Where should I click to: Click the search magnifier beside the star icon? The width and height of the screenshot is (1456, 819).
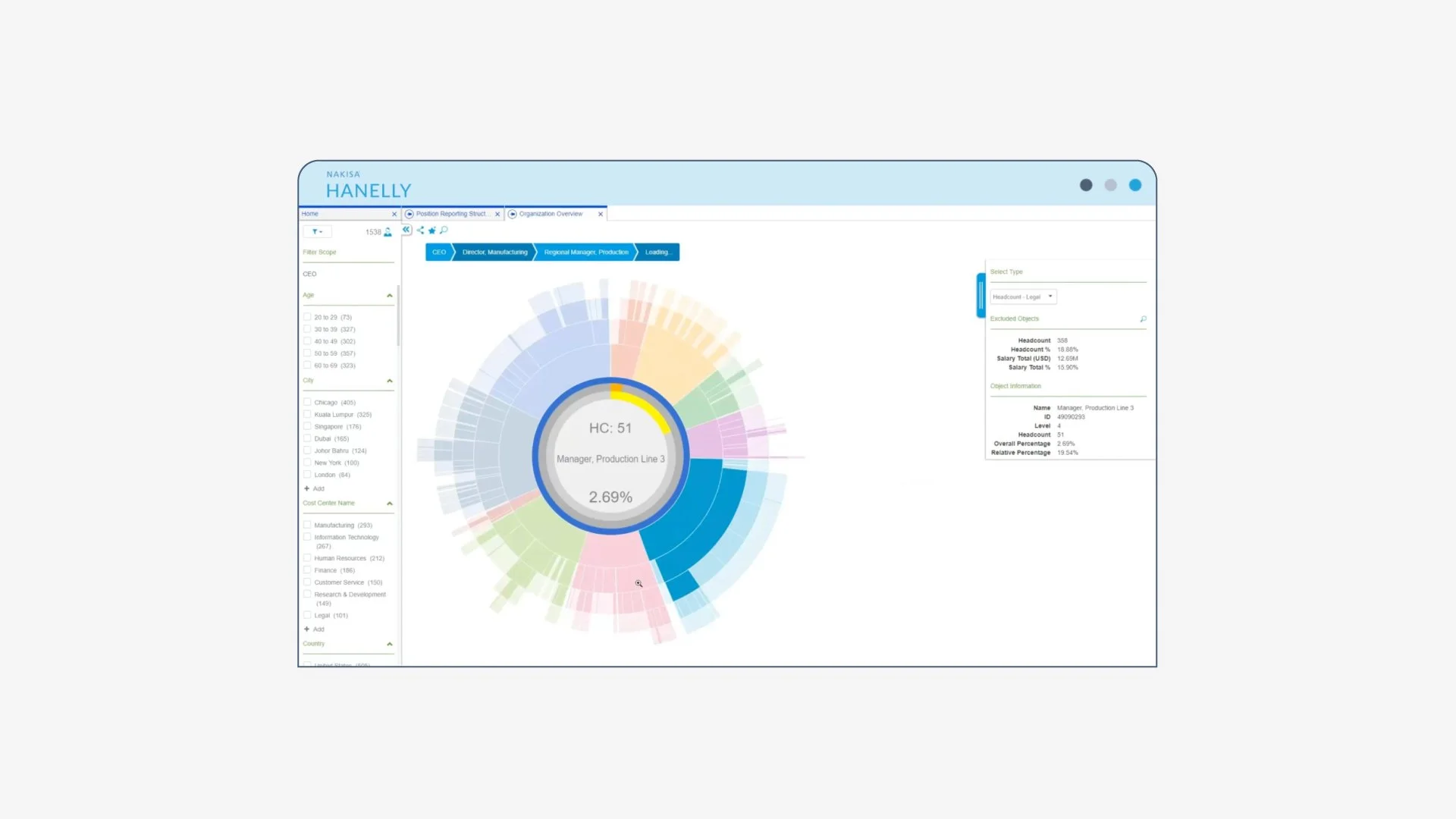pyautogui.click(x=444, y=230)
